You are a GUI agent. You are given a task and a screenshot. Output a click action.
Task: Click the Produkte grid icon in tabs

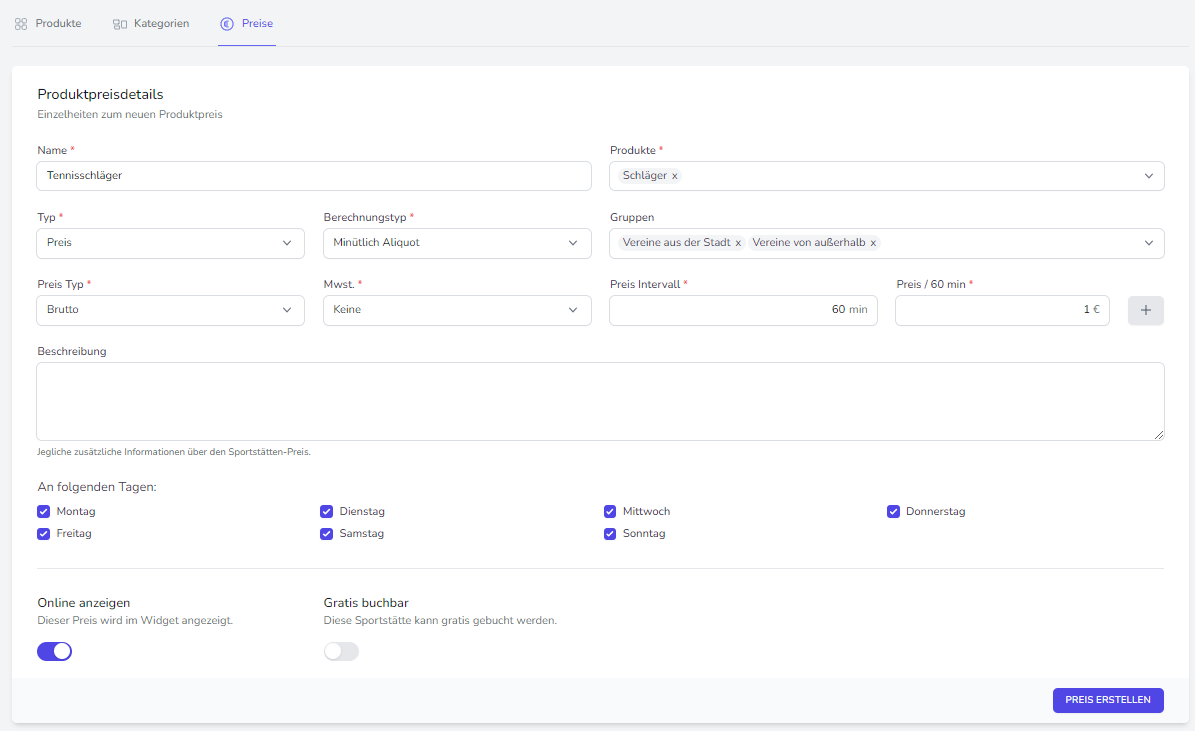(21, 23)
